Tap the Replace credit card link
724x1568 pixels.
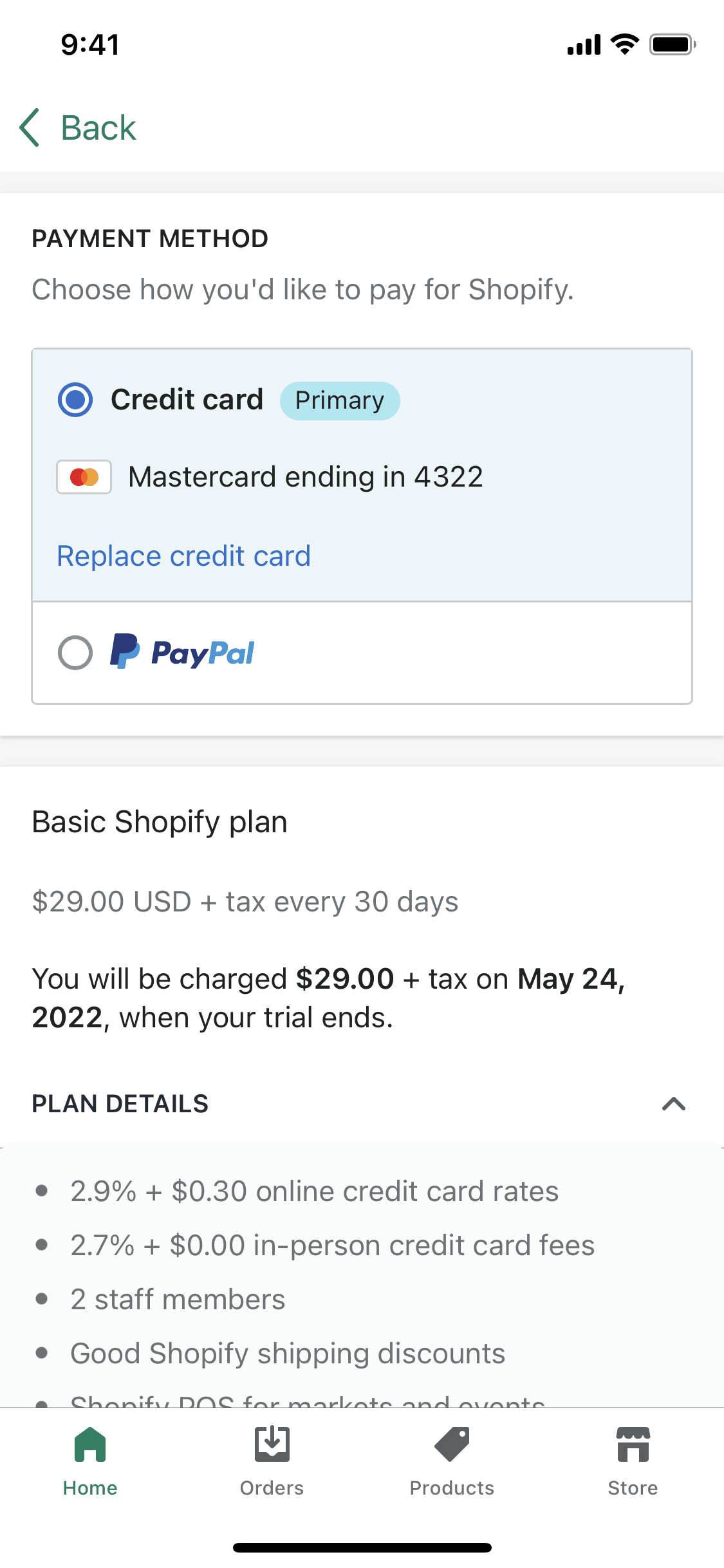pos(184,556)
